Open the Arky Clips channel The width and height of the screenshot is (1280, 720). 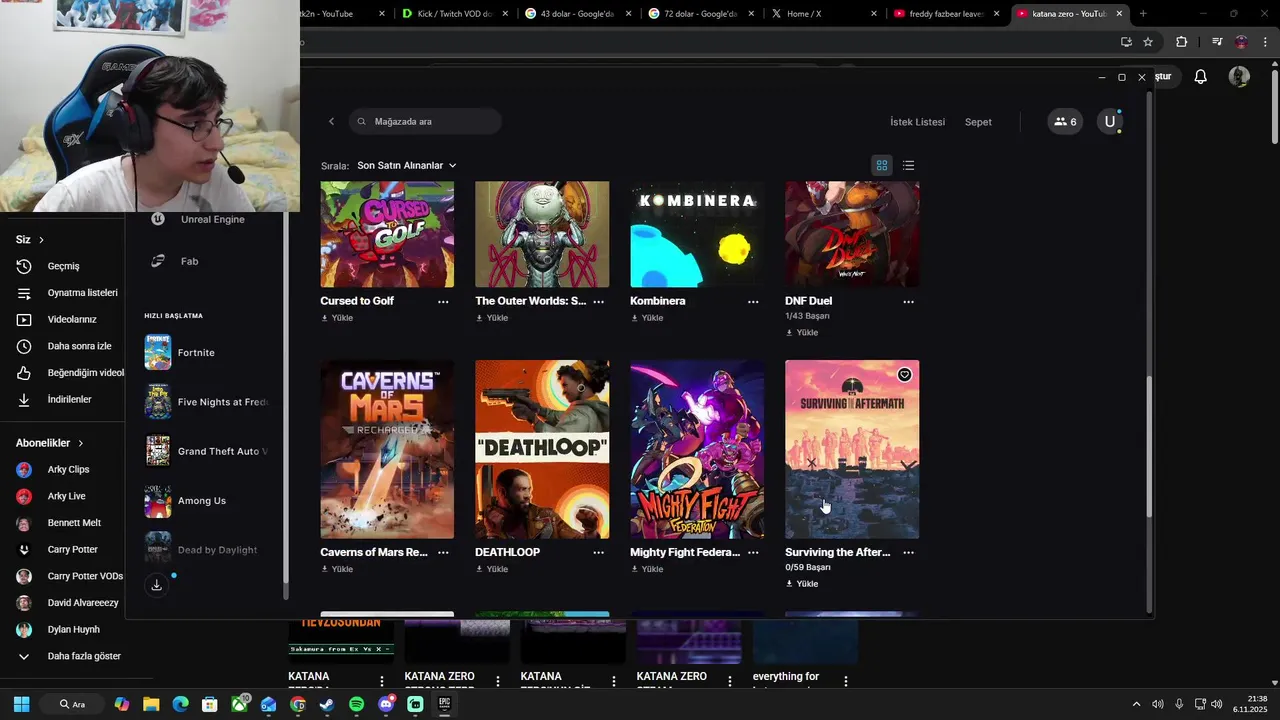coord(66,469)
